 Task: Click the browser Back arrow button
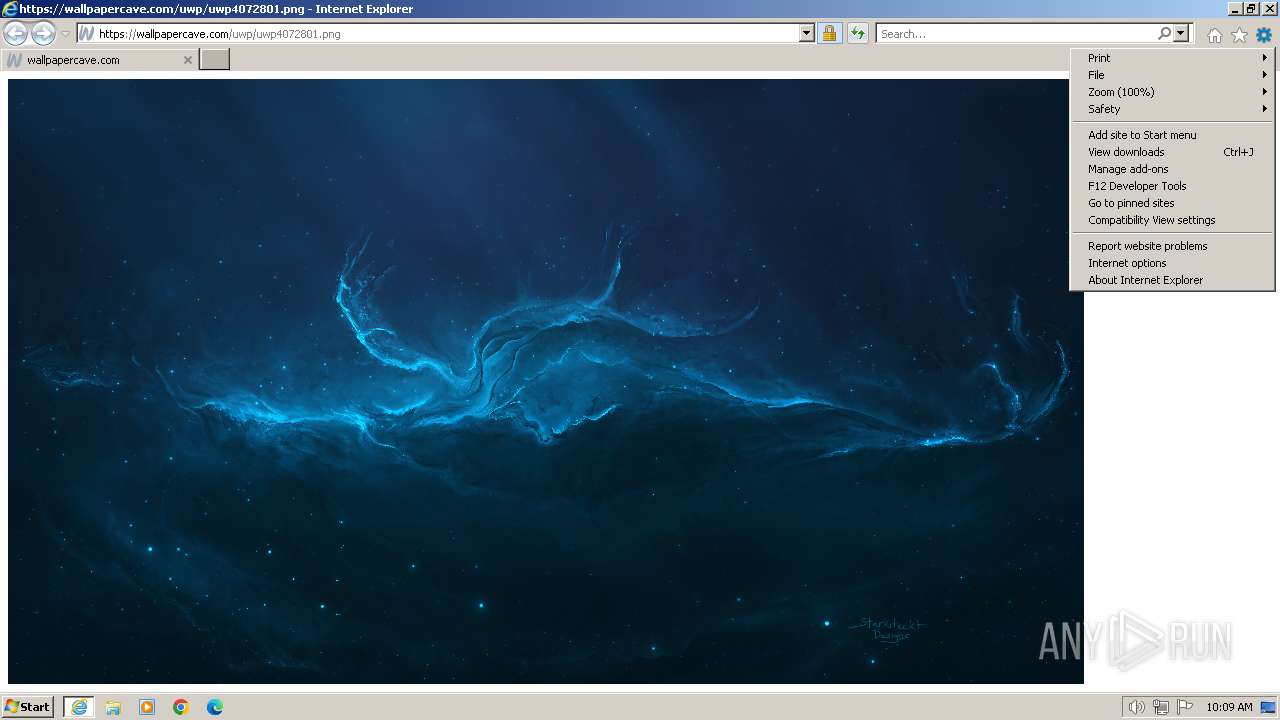pos(16,33)
